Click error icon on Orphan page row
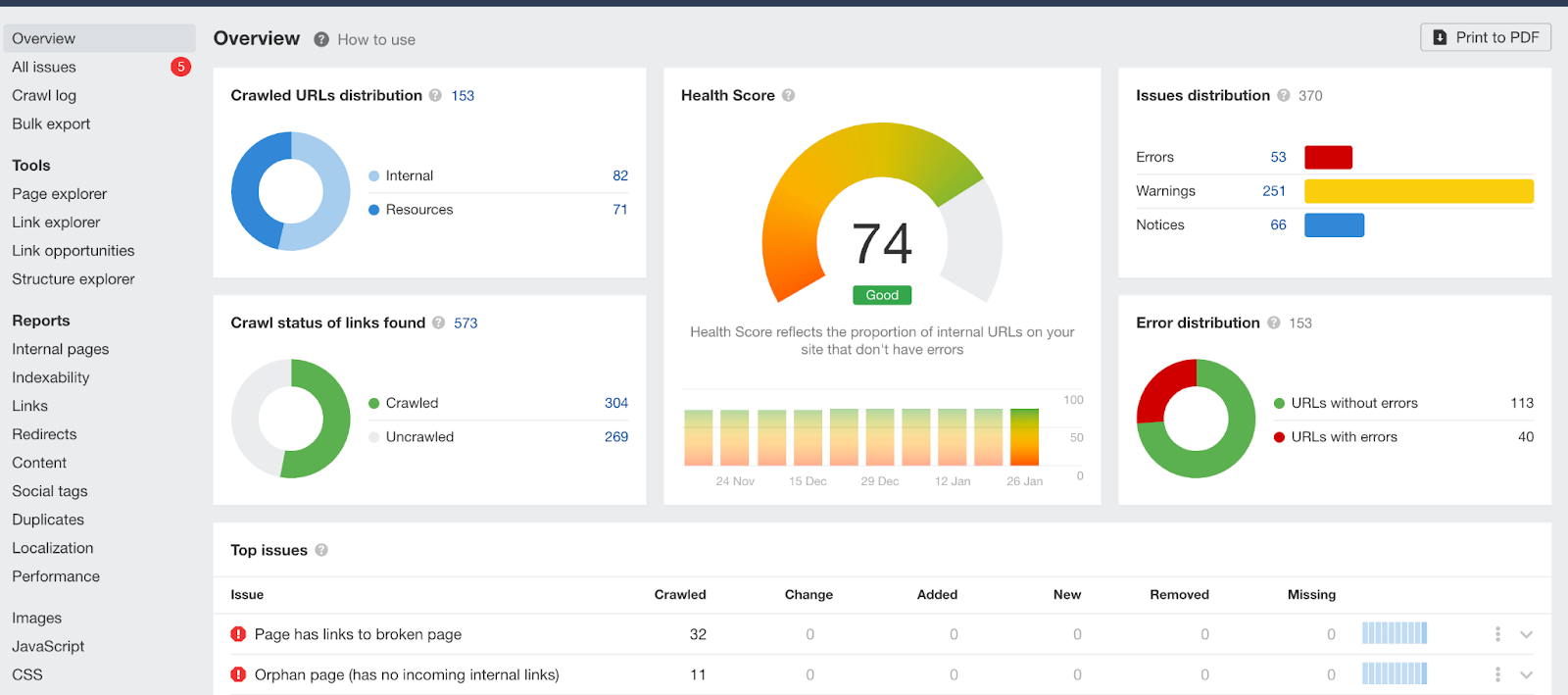This screenshot has height=695, width=1568. (x=238, y=674)
